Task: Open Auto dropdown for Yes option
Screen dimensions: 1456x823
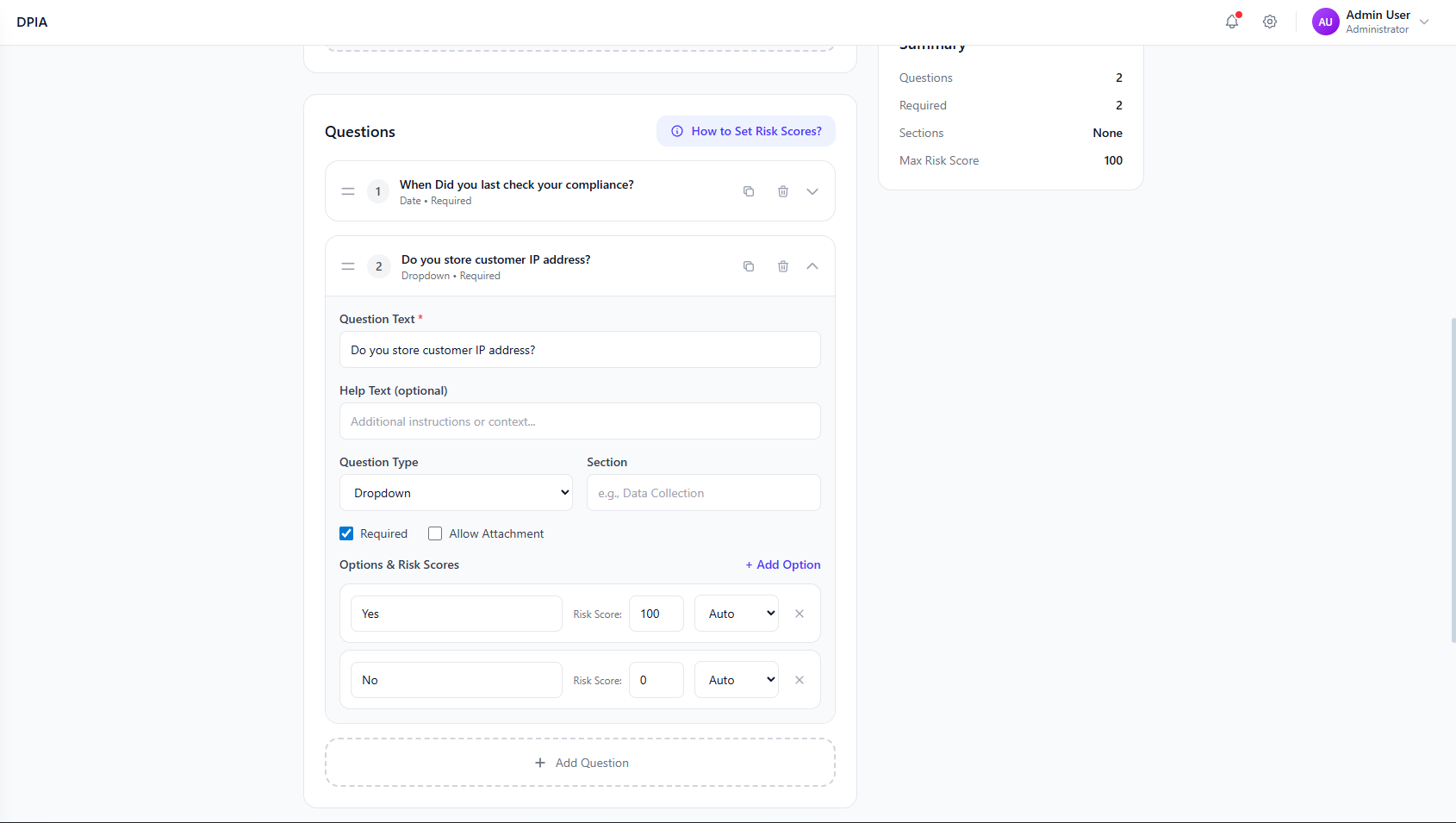Action: (x=737, y=614)
